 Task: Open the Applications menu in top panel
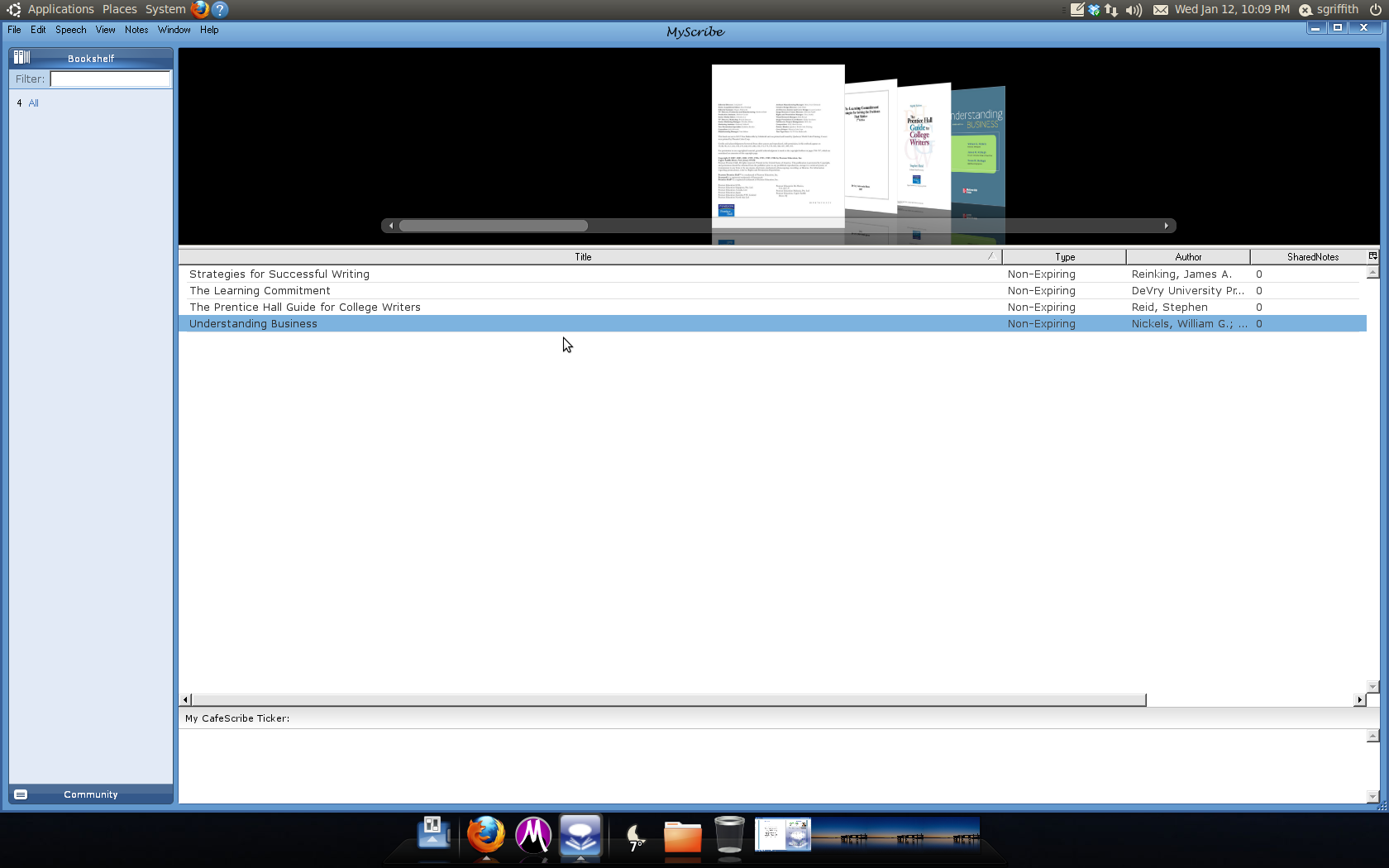click(x=60, y=9)
